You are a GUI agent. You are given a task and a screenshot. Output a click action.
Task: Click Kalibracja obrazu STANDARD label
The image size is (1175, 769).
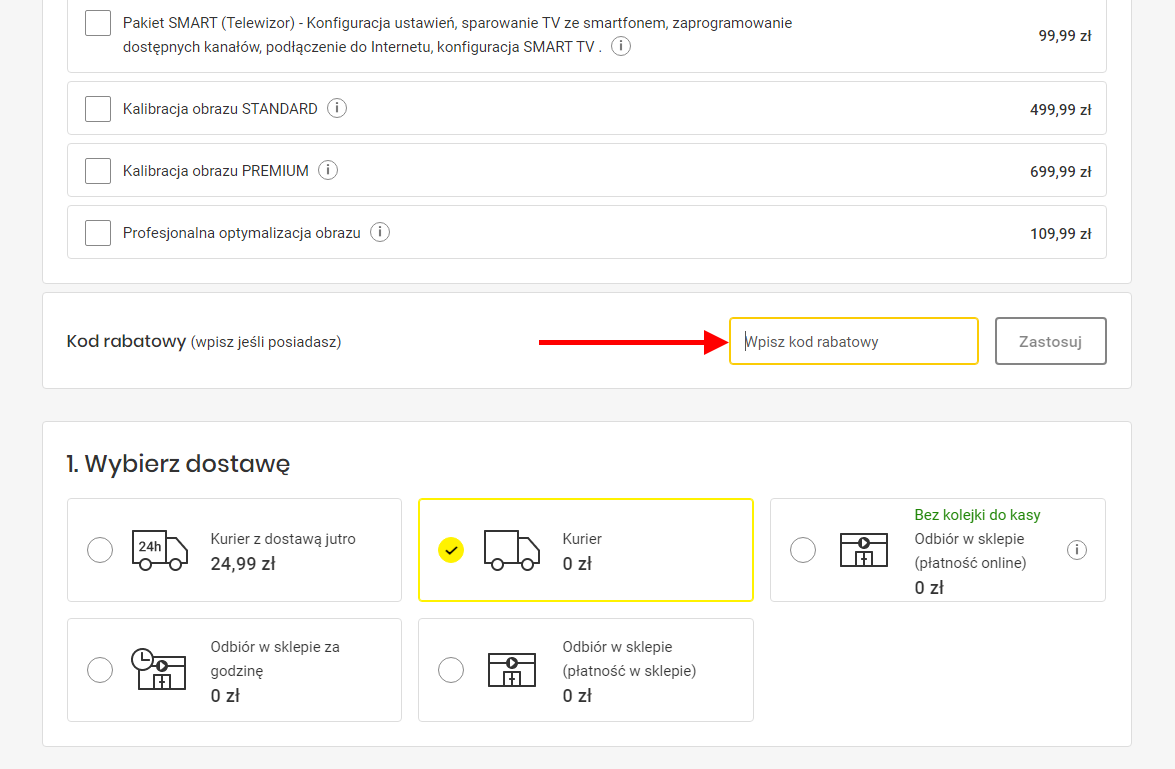tap(220, 109)
